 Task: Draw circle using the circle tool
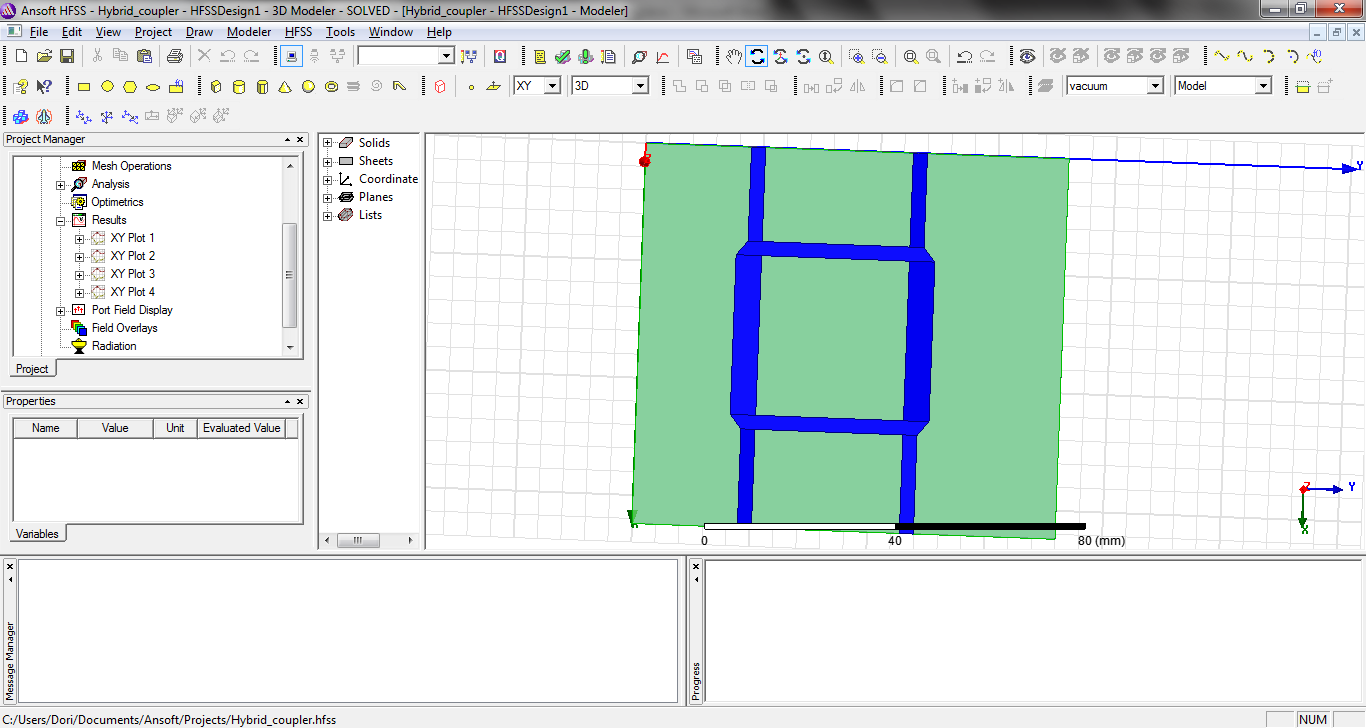point(107,86)
